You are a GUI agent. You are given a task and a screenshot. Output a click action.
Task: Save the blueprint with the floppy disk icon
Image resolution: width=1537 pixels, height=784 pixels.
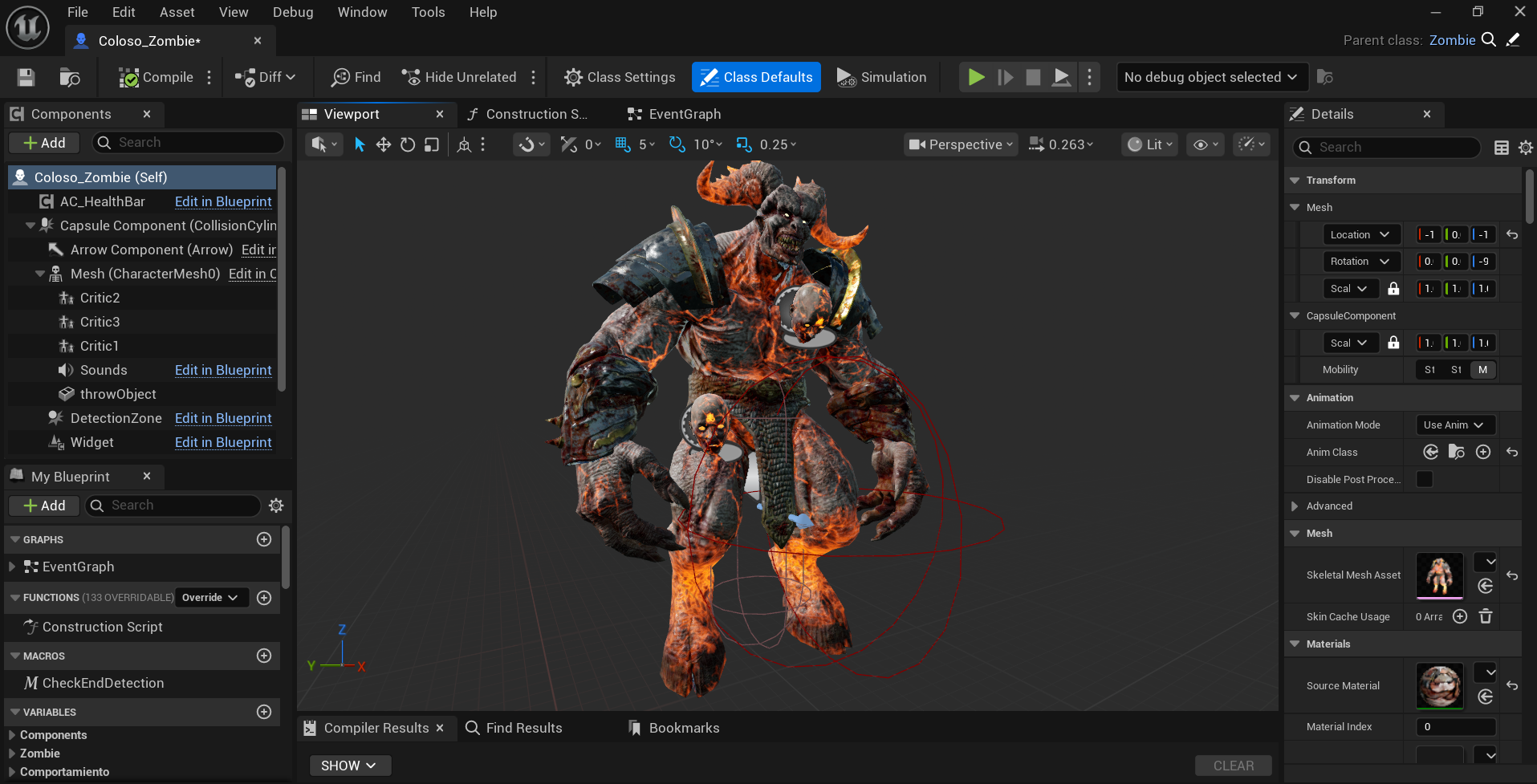pos(26,77)
